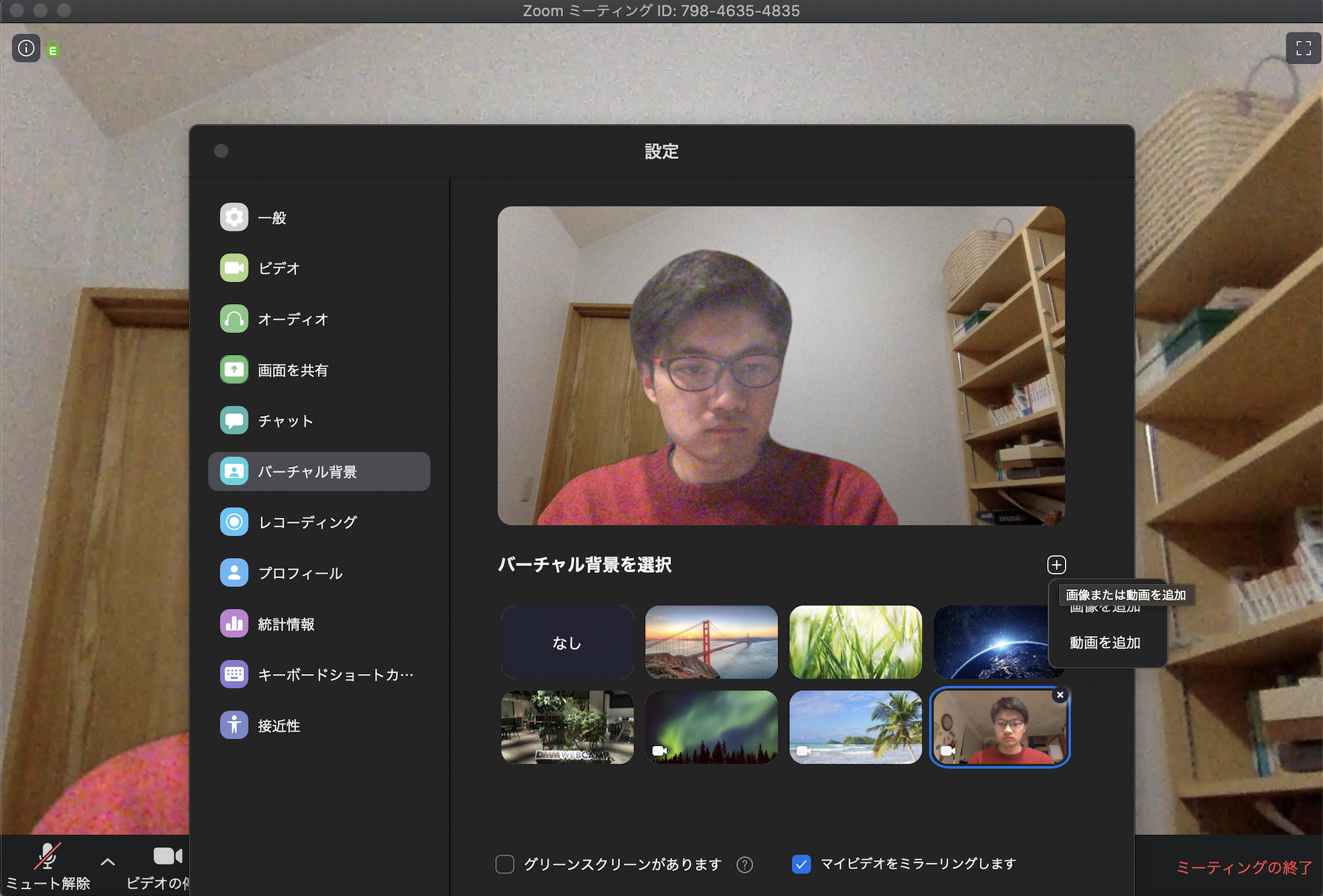Choose 動画を追加 from the popup menu
The height and width of the screenshot is (896, 1323).
[x=1105, y=643]
